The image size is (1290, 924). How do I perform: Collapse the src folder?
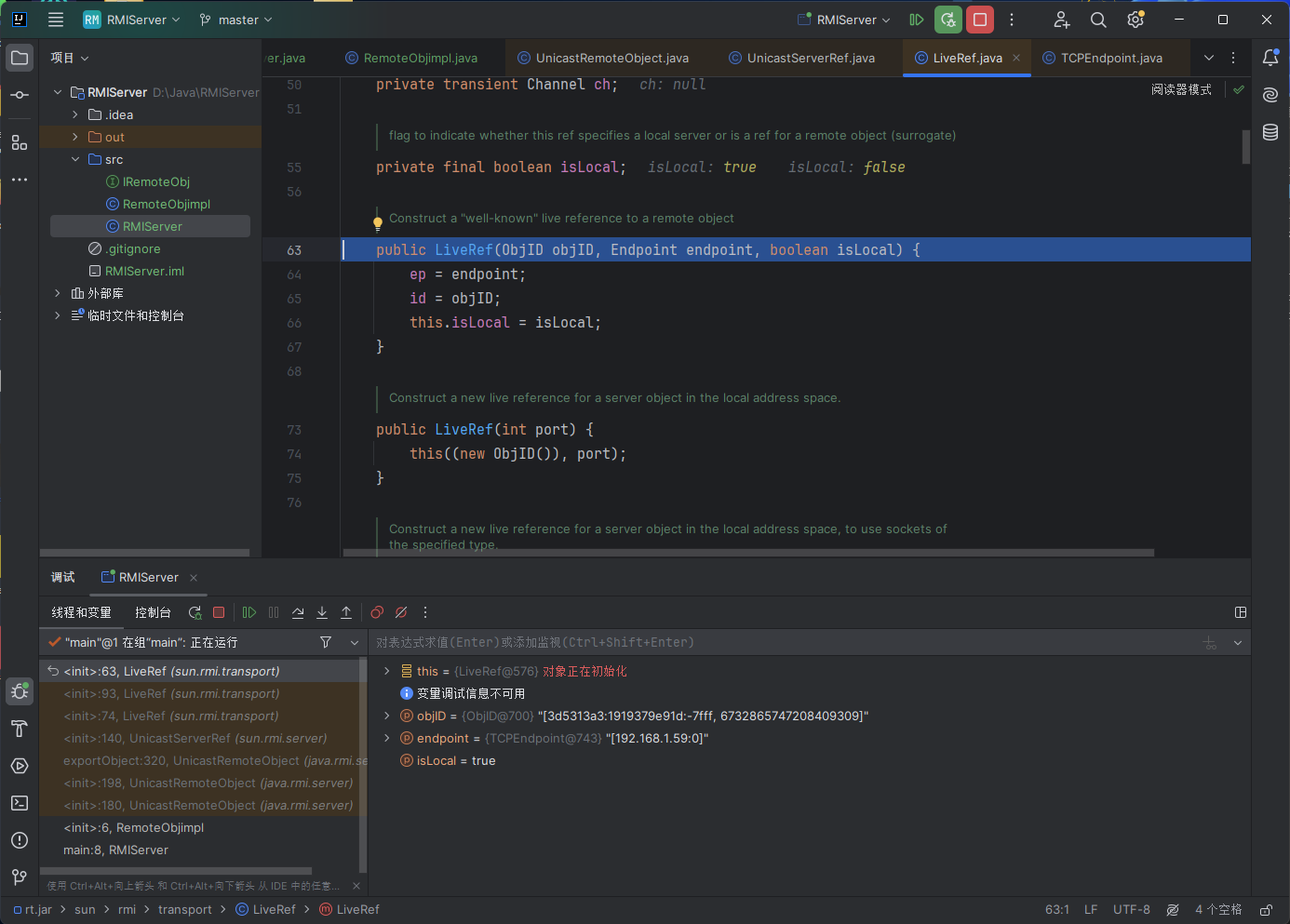[75, 159]
